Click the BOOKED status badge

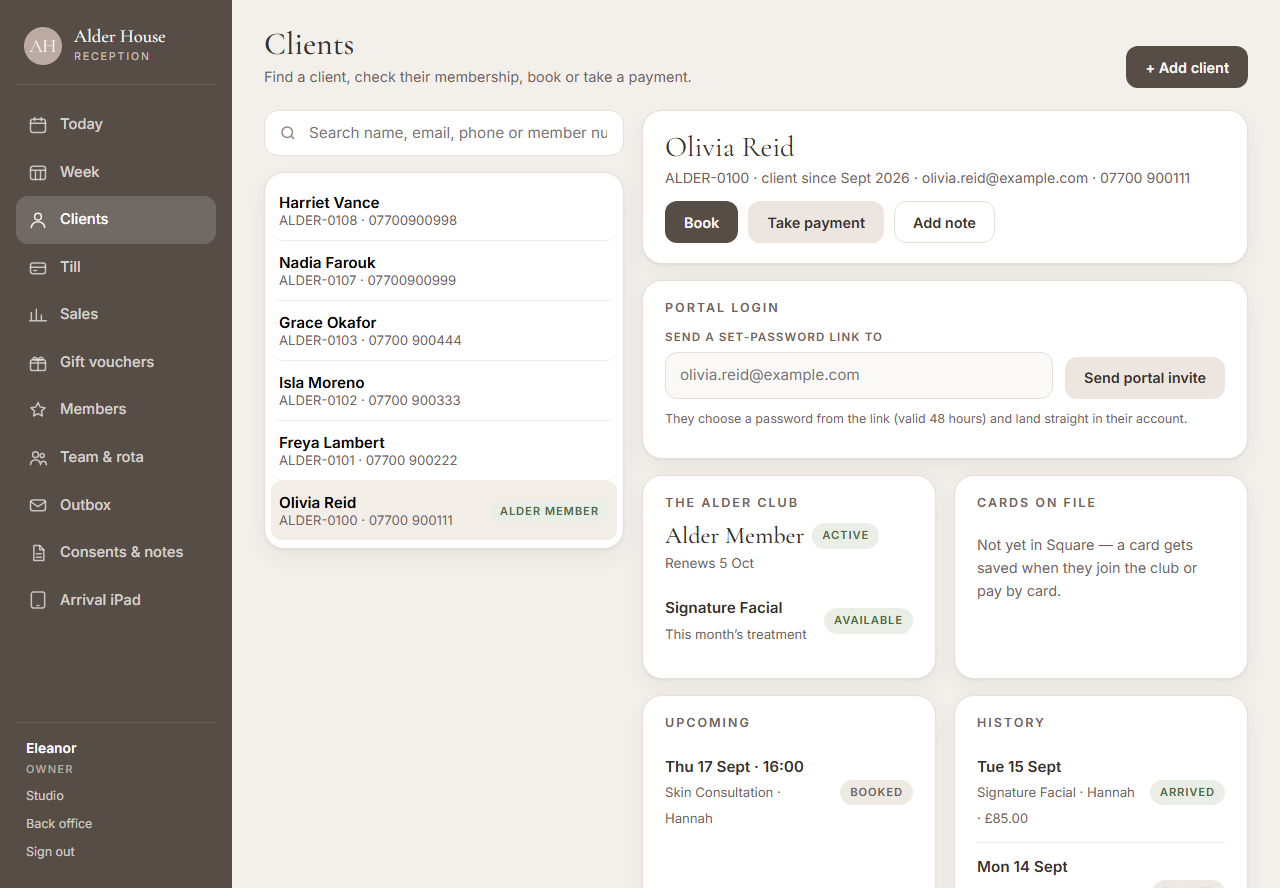pos(876,792)
